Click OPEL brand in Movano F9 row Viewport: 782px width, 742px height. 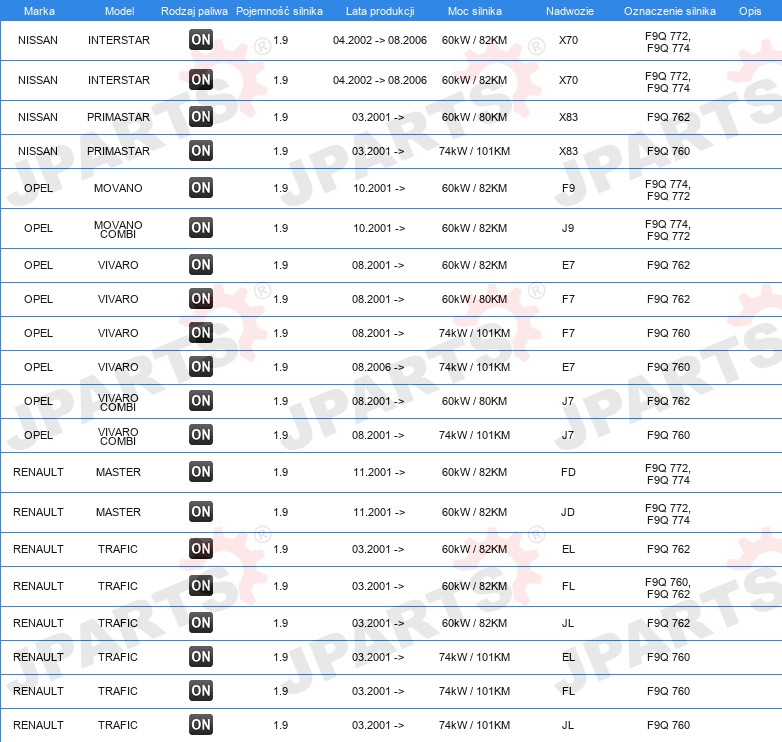tap(38, 188)
